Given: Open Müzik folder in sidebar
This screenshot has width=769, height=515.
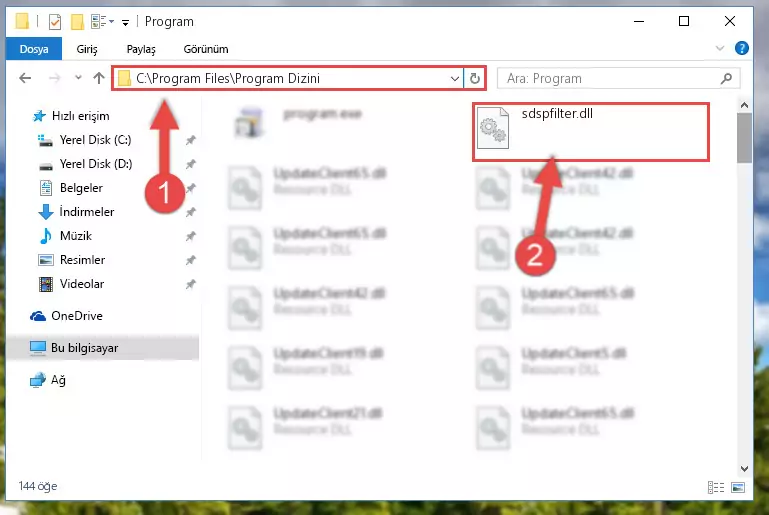Looking at the screenshot, I should pyautogui.click(x=76, y=236).
